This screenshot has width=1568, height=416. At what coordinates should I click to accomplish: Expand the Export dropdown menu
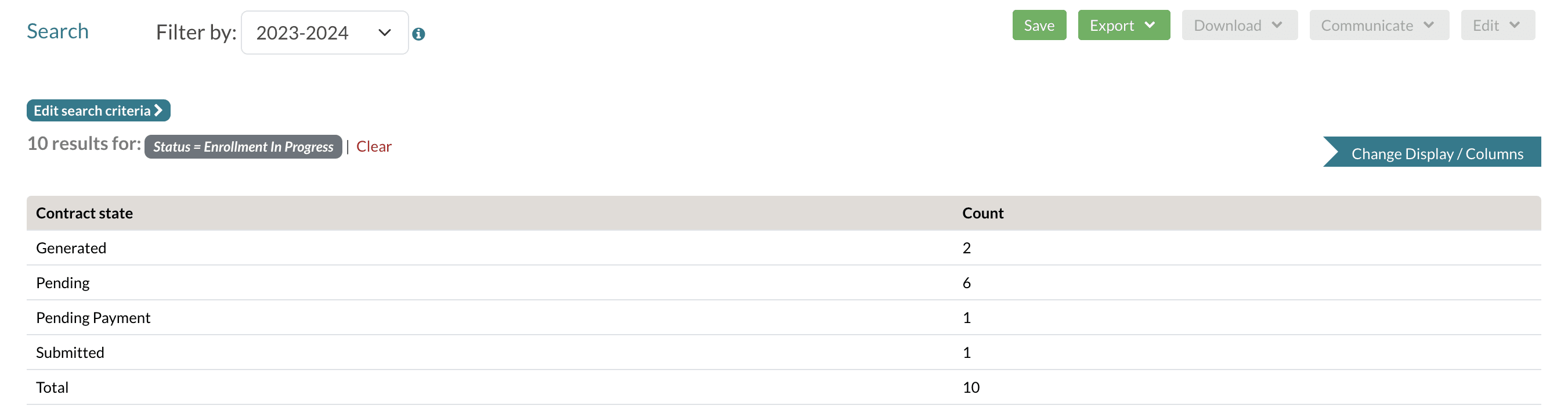tap(1123, 26)
